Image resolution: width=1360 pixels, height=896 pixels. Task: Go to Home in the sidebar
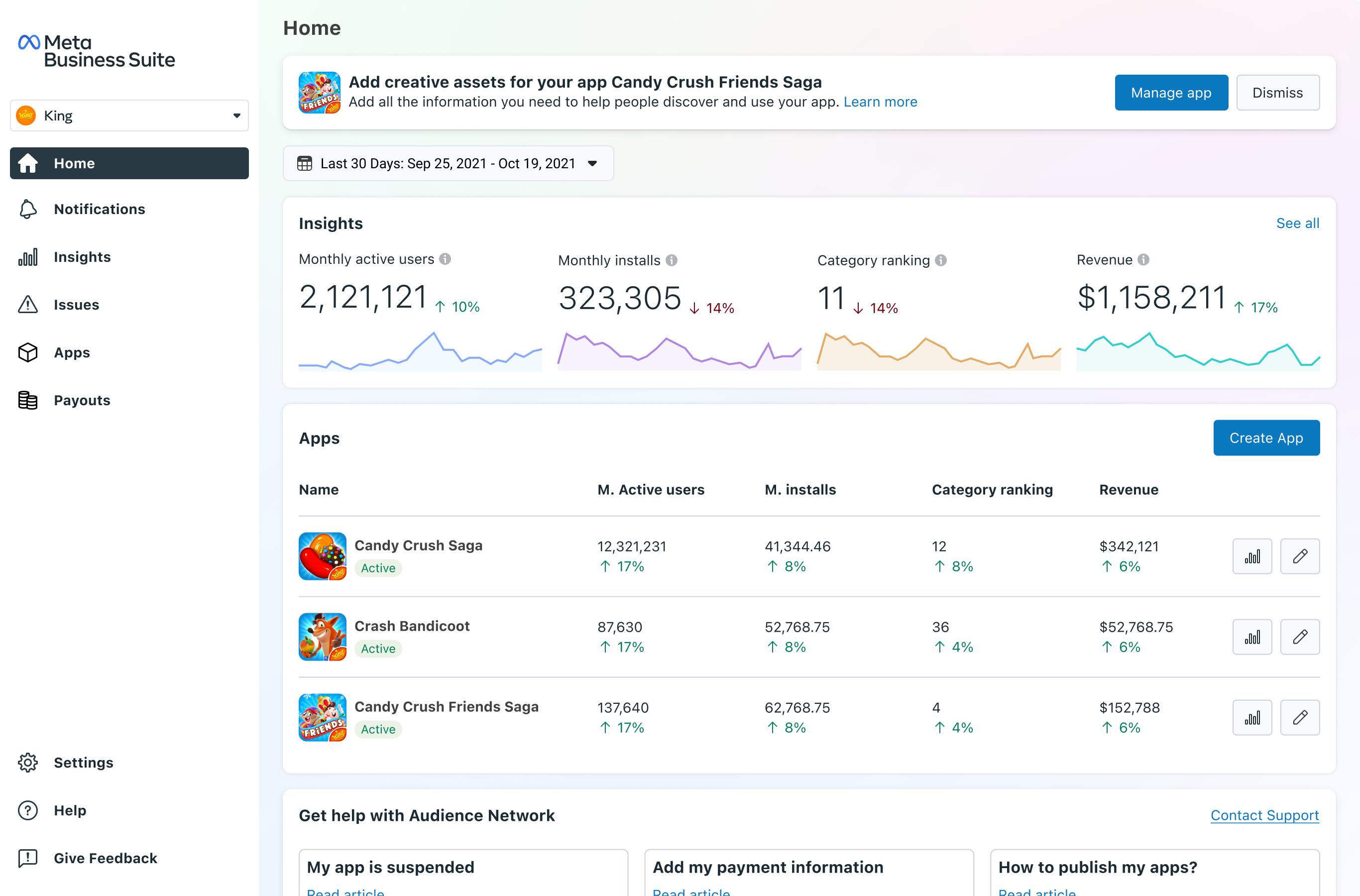pyautogui.click(x=129, y=163)
